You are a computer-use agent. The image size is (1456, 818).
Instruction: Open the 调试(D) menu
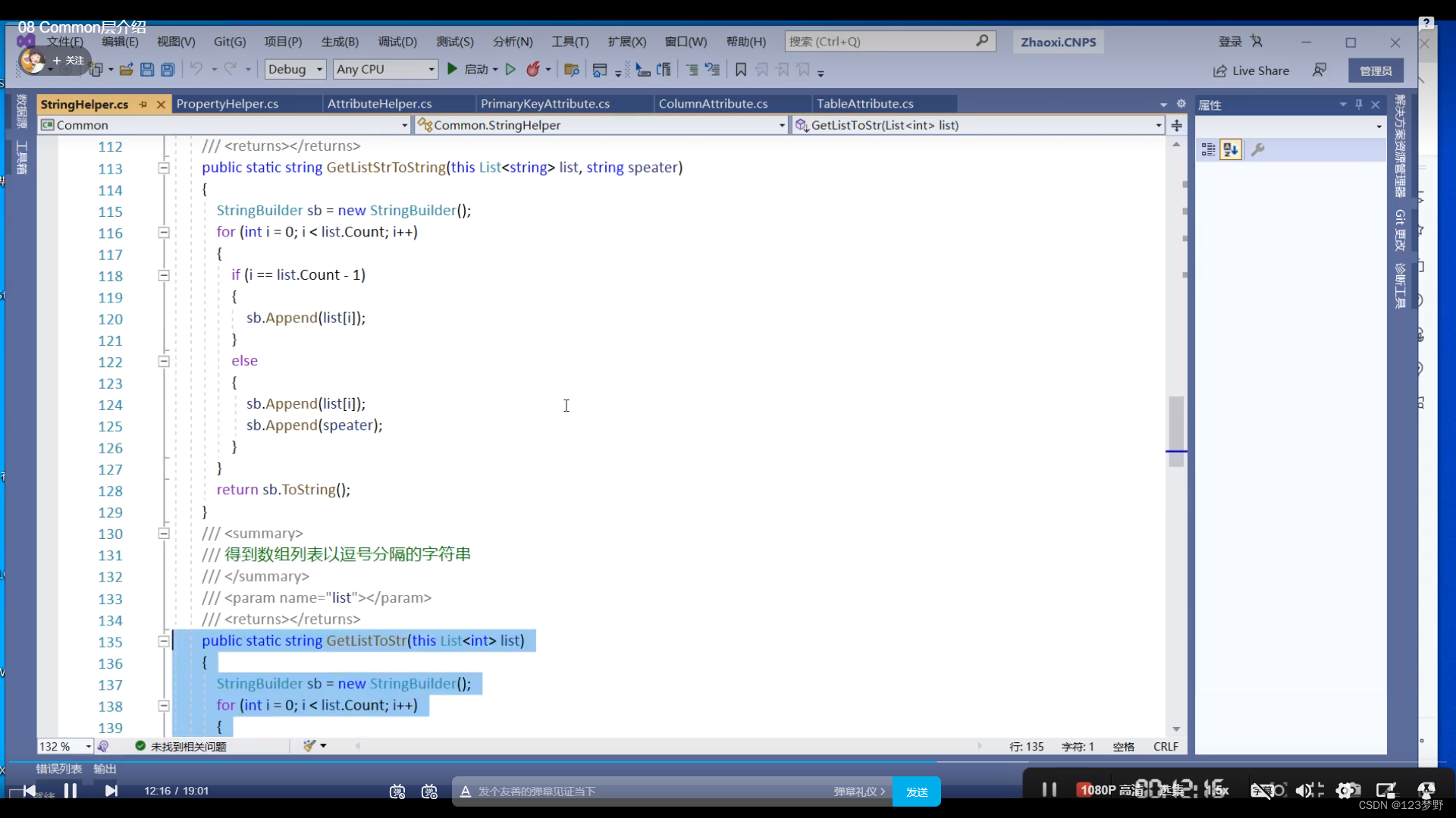tap(397, 42)
